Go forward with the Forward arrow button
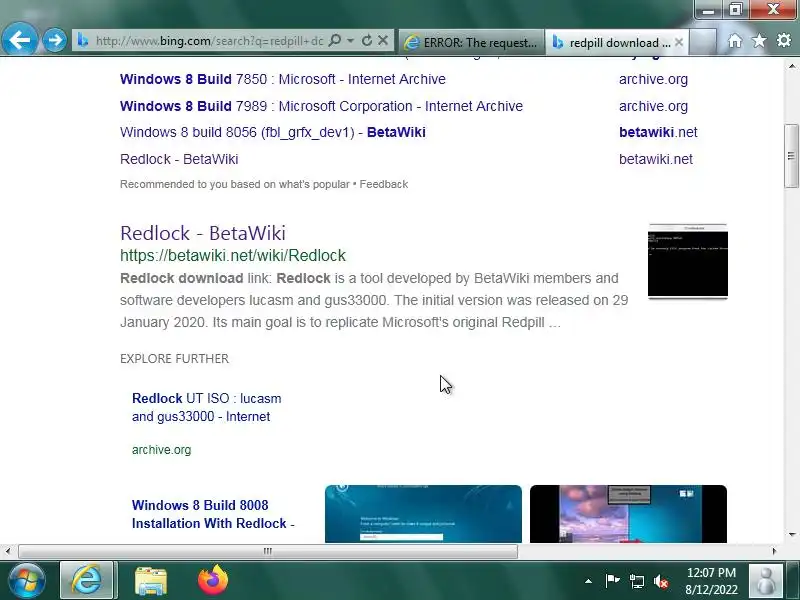 [54, 40]
